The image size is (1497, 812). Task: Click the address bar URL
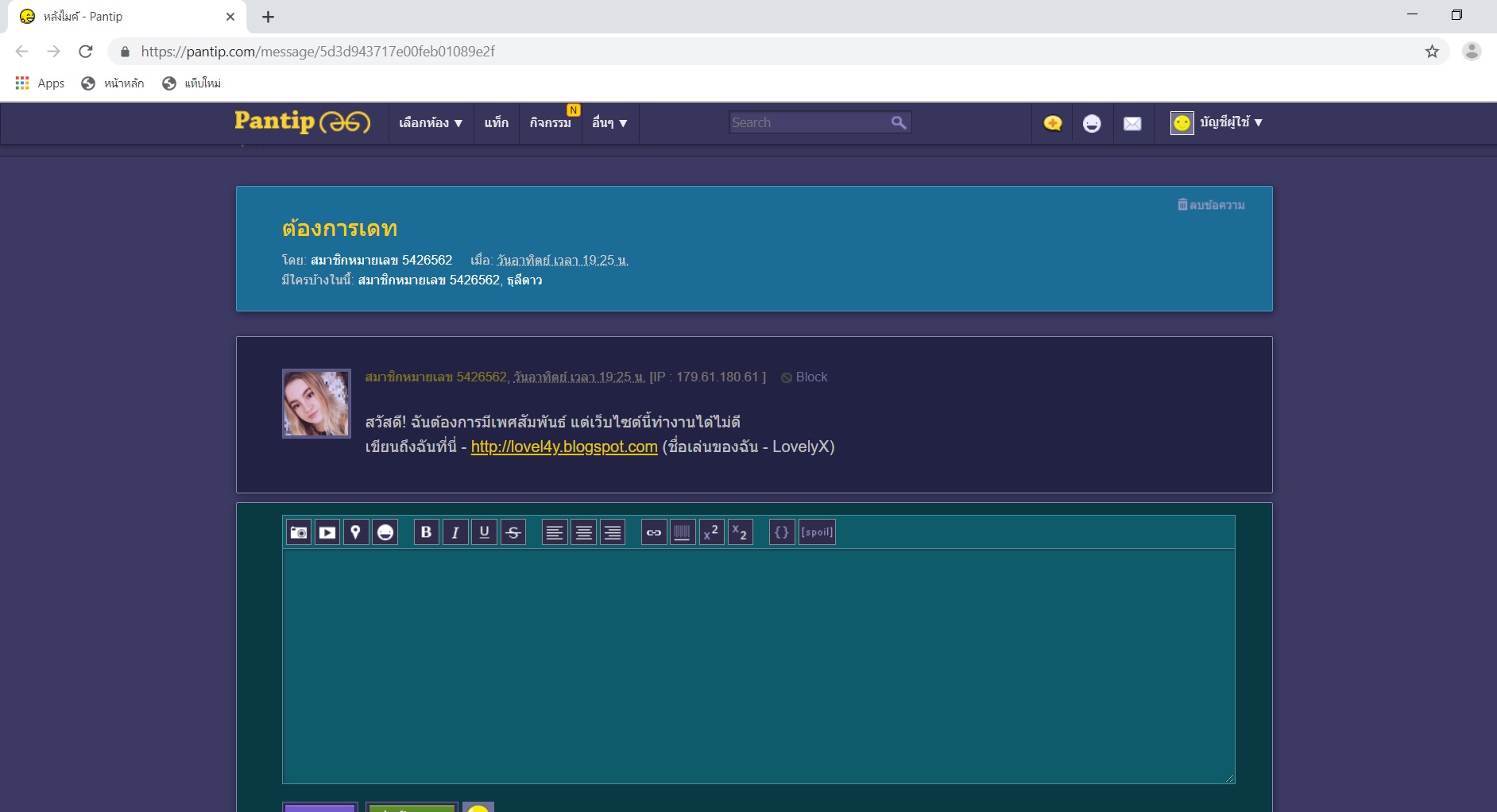318,52
